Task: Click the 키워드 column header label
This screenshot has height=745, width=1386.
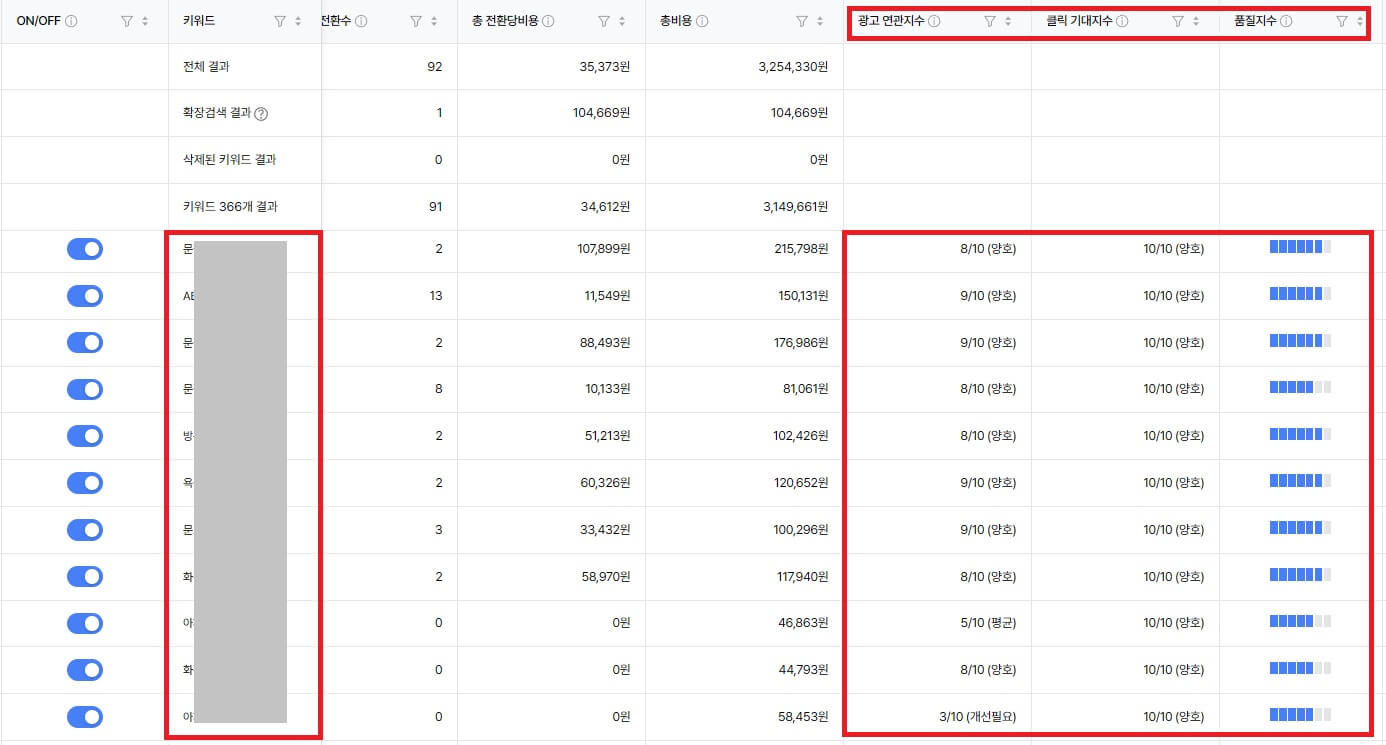Action: 199,21
